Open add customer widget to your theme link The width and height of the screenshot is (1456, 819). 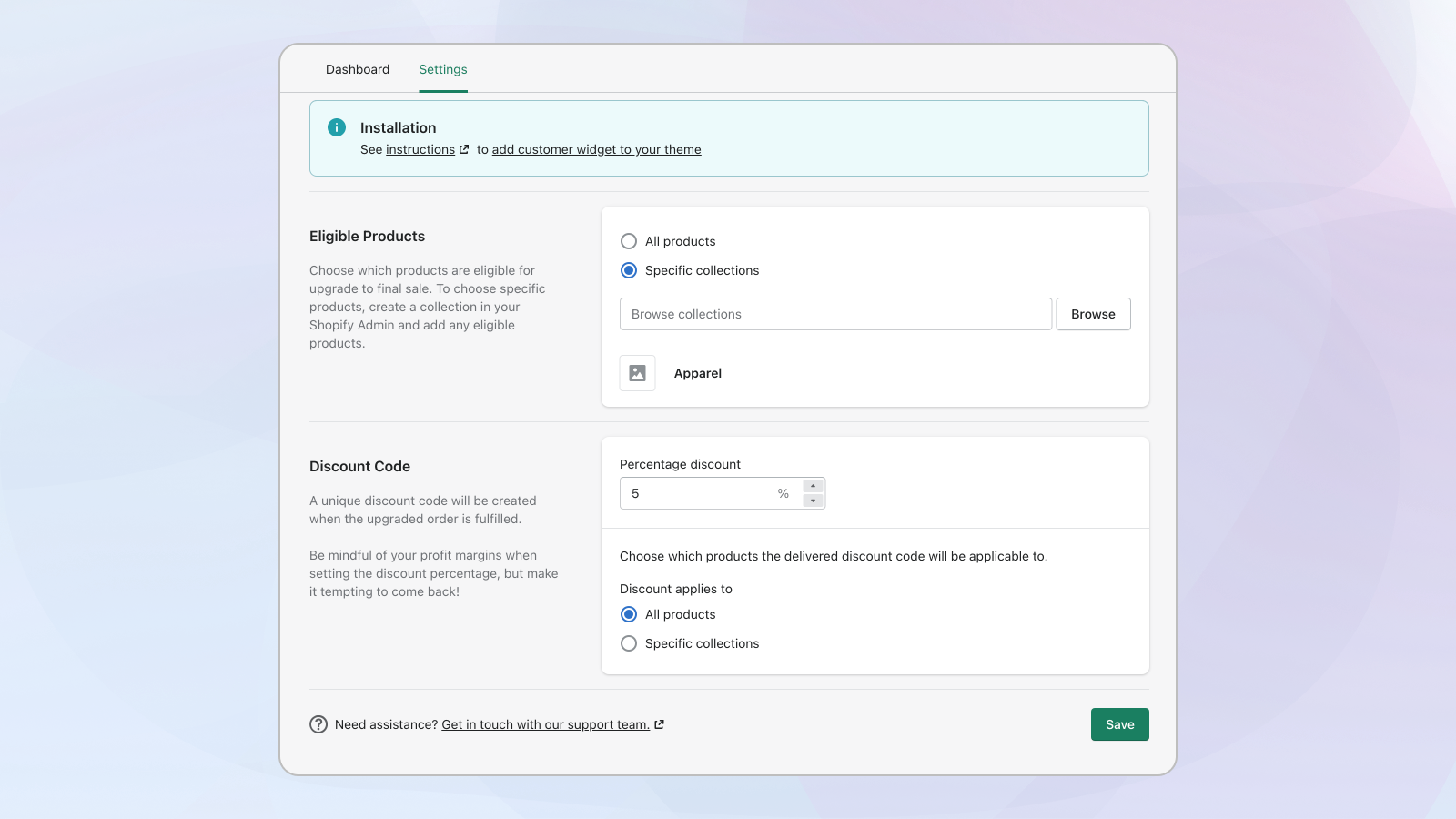[x=596, y=149]
